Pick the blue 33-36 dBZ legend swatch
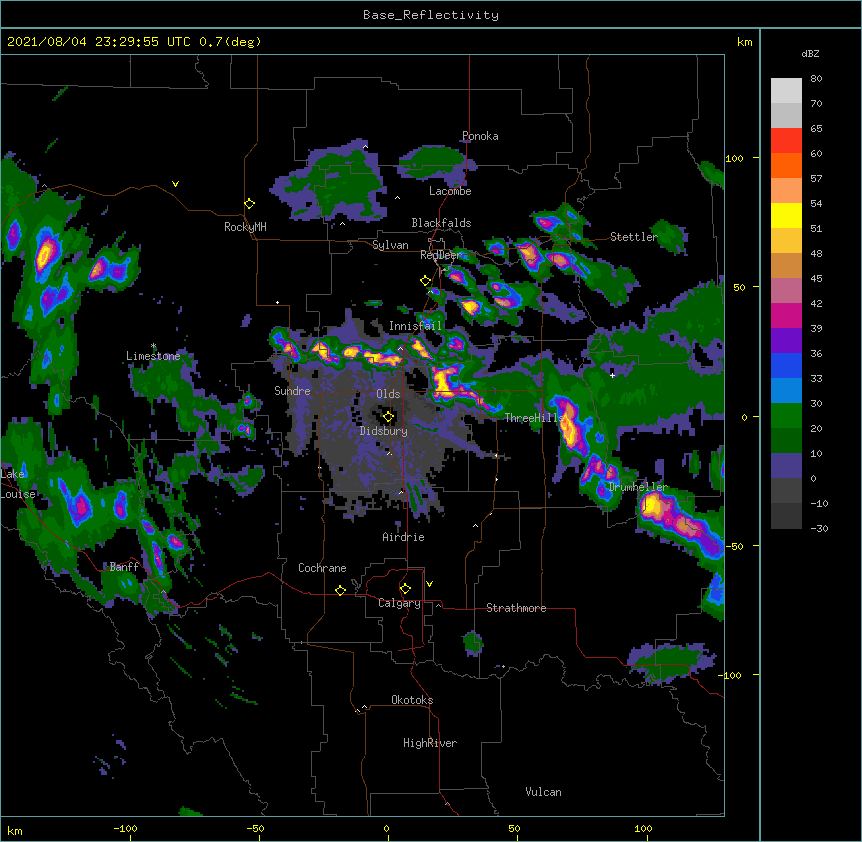The image size is (862, 842). (786, 365)
